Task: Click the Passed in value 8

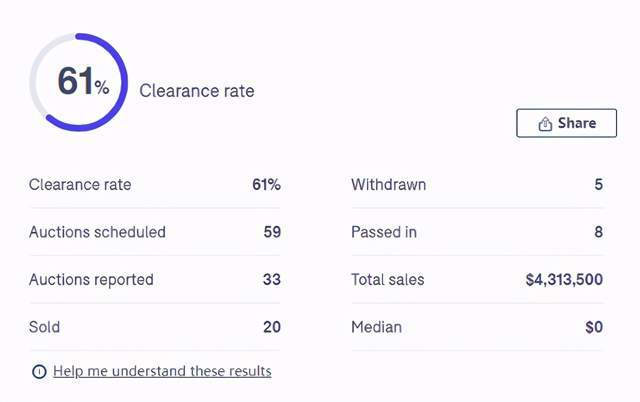Action: point(598,232)
